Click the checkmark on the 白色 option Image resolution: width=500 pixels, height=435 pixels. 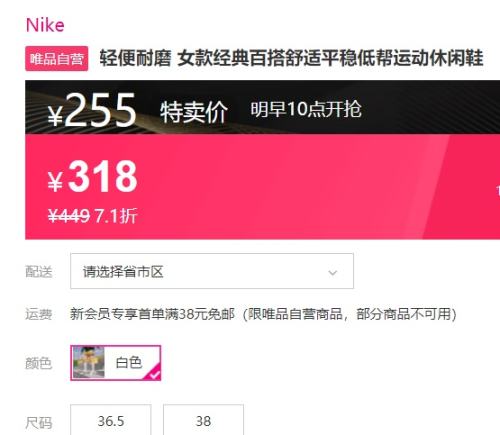[154, 375]
